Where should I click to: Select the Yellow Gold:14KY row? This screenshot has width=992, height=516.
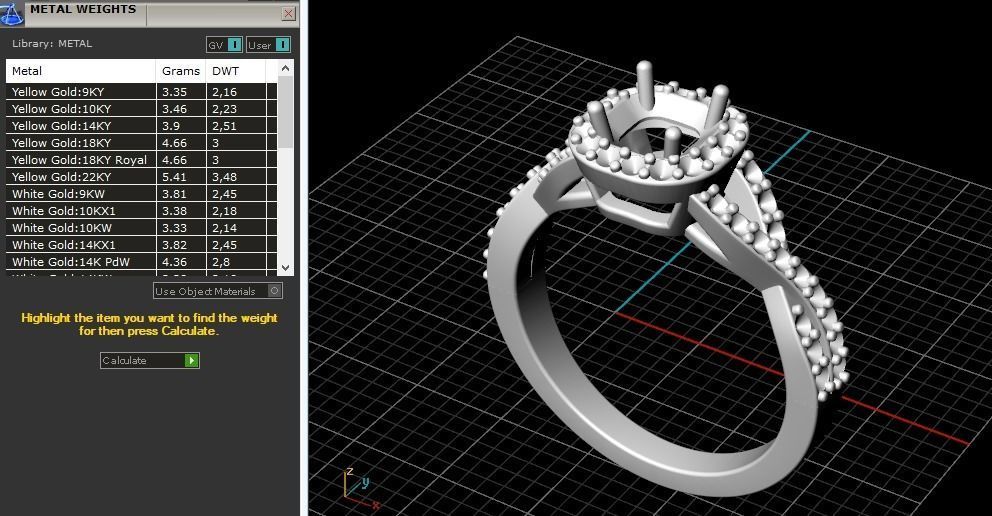(x=142, y=126)
